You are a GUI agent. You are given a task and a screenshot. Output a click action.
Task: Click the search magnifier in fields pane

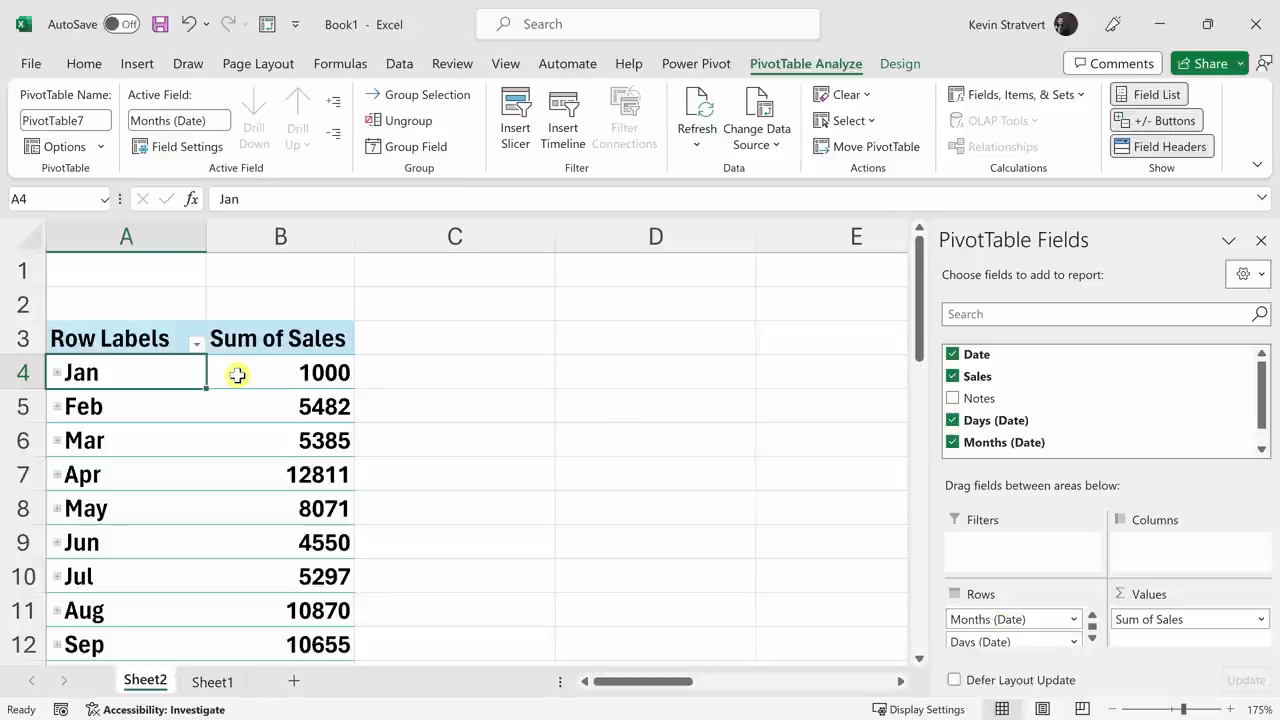tap(1259, 314)
